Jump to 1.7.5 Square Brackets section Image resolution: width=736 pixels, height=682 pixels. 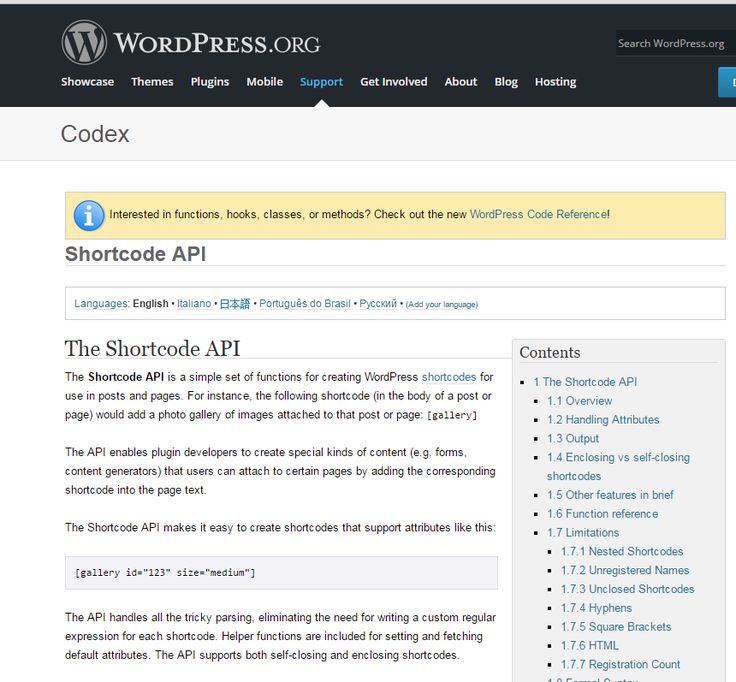pos(616,627)
